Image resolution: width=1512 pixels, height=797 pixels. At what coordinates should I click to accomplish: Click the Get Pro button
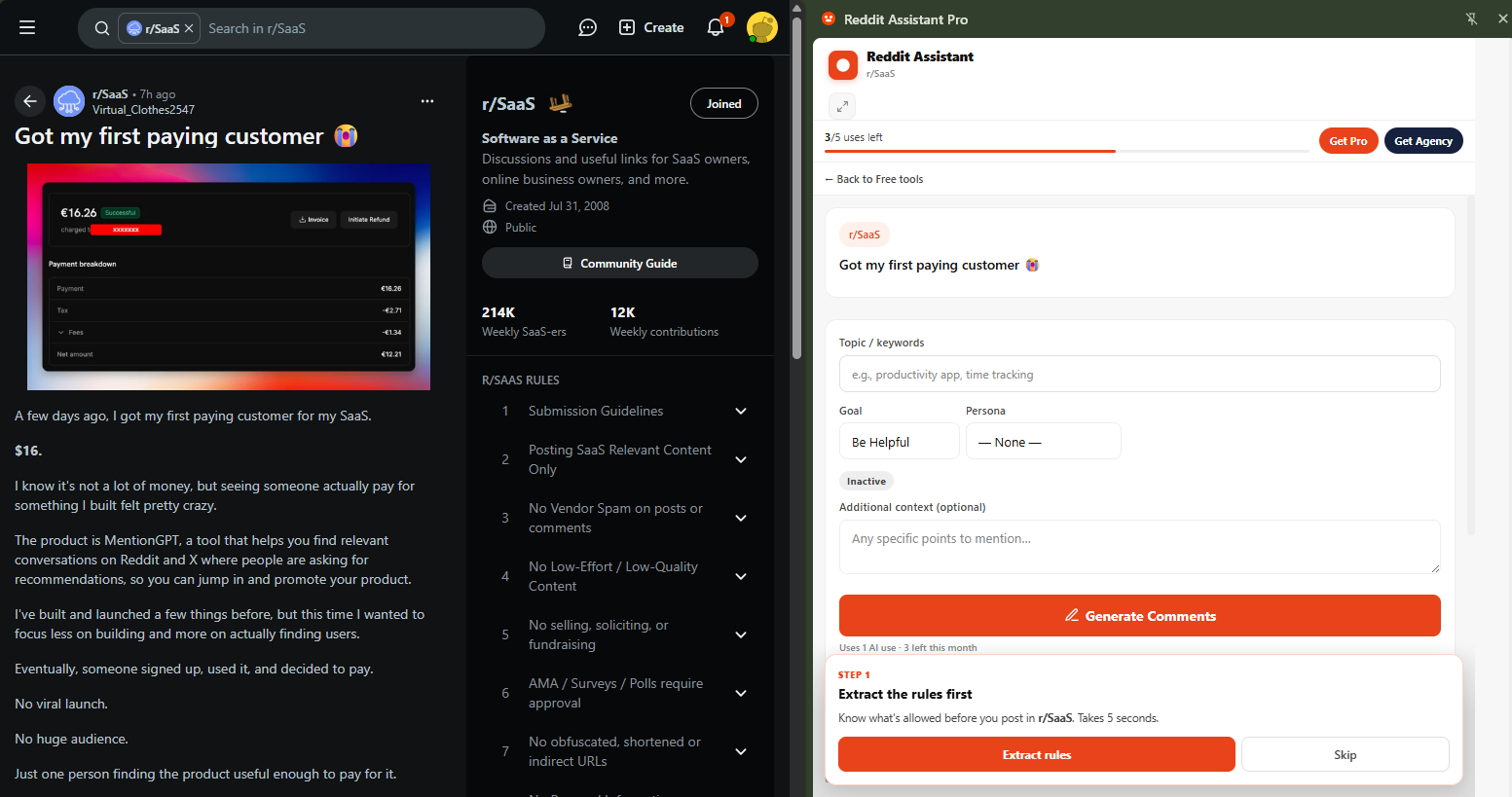[x=1347, y=141]
